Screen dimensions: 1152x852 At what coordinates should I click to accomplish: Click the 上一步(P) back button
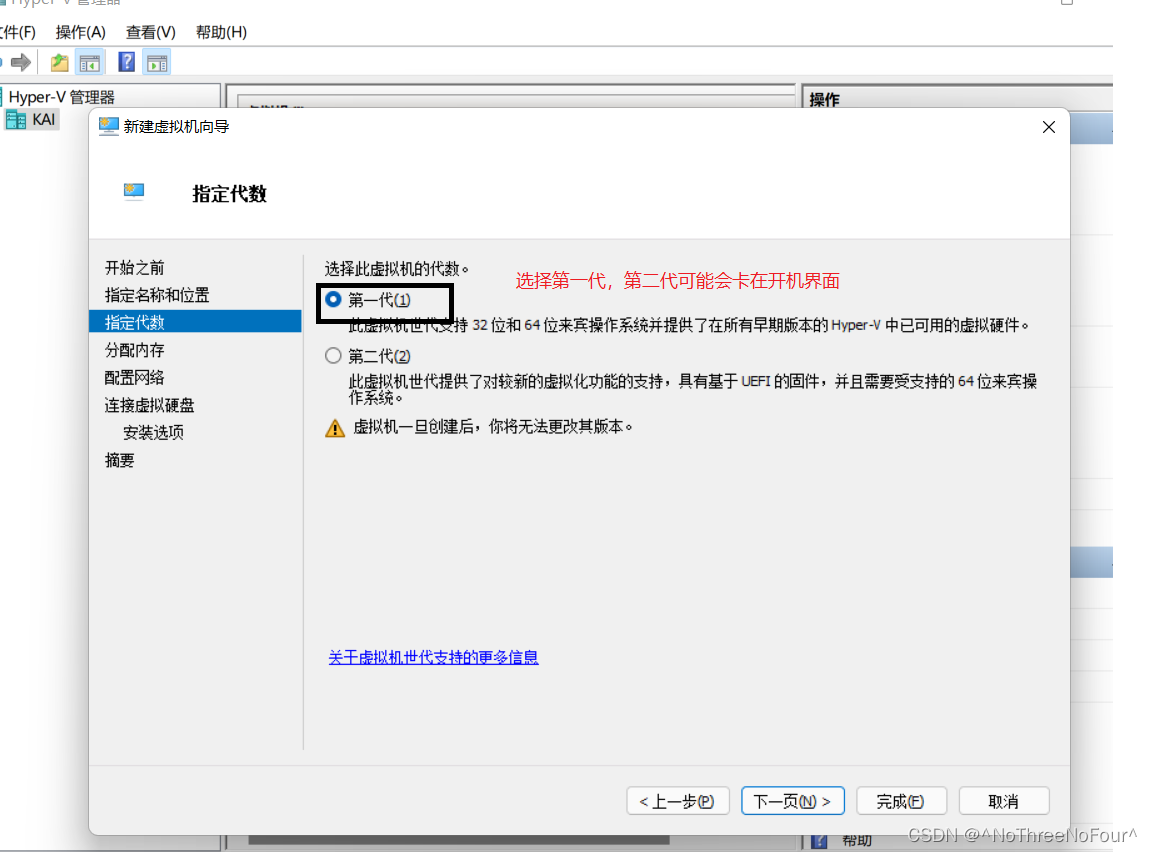(x=677, y=801)
